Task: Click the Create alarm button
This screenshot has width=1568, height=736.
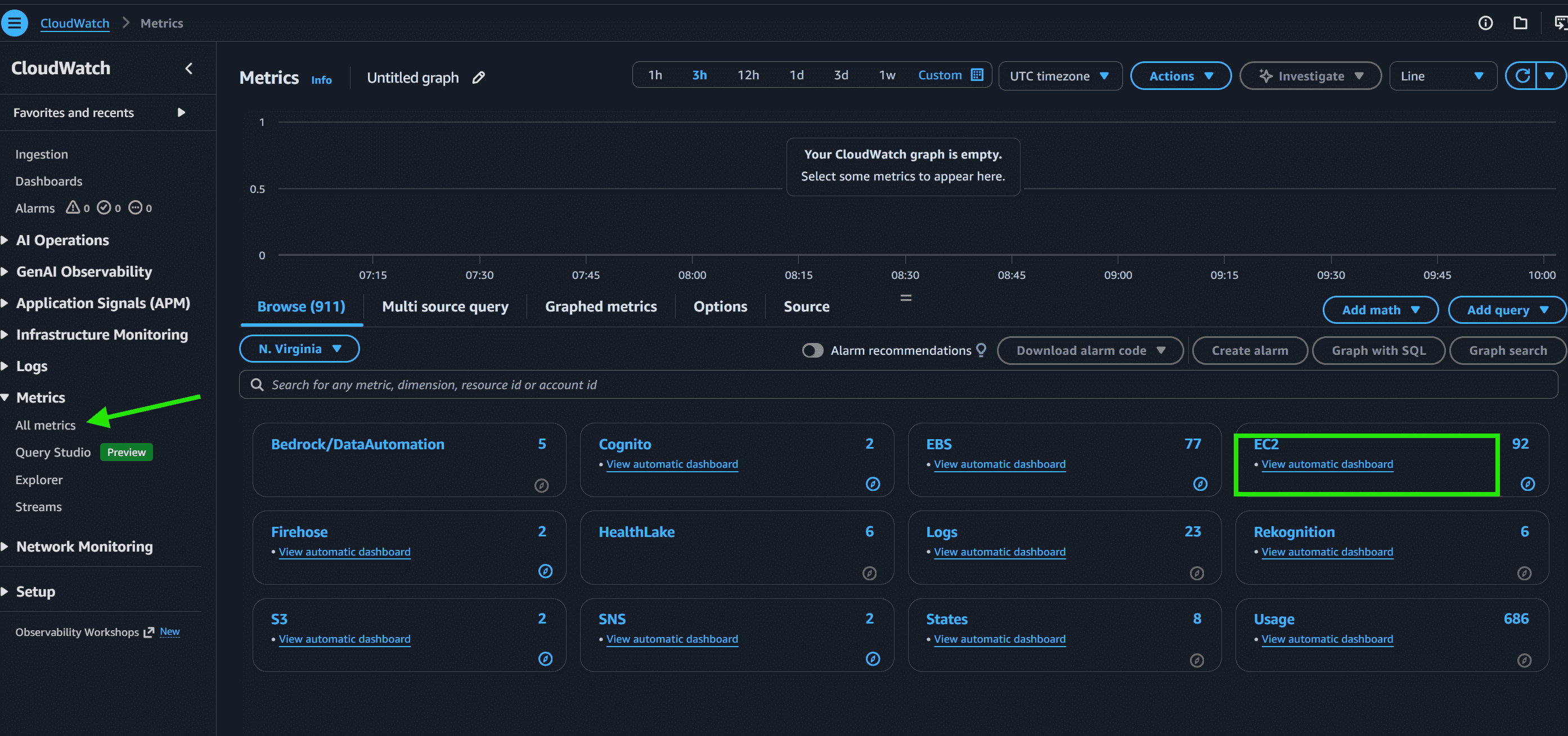Action: click(x=1249, y=350)
